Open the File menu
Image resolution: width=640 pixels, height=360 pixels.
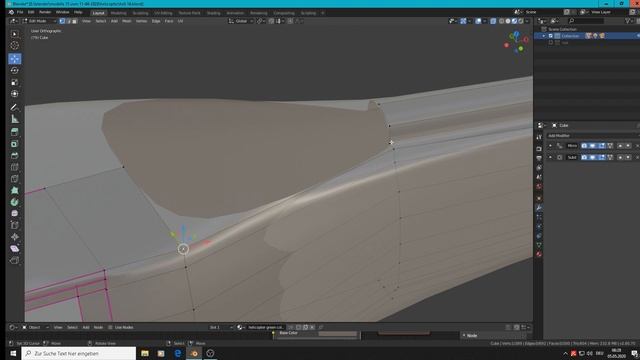pos(20,12)
